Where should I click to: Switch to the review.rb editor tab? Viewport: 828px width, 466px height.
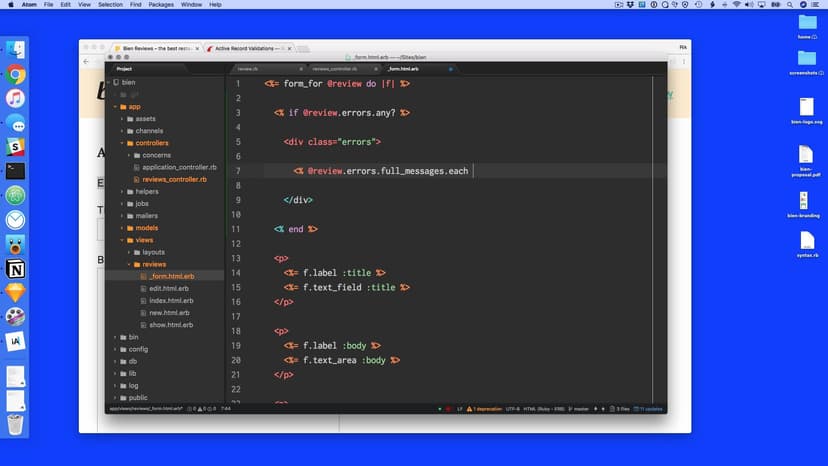click(x=248, y=69)
